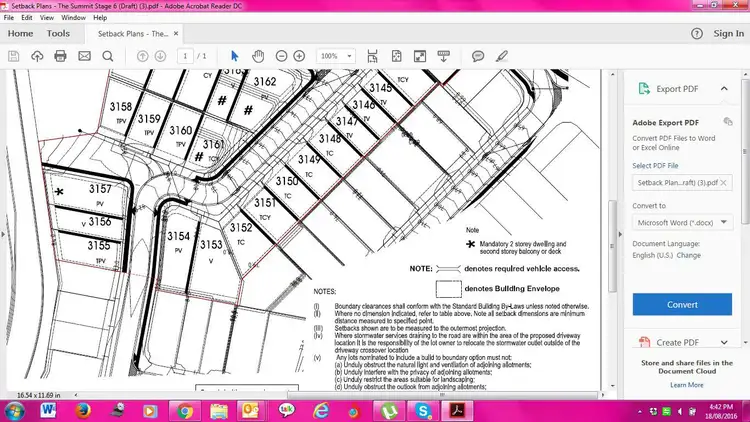
Task: Activate the Hand pan tool
Action: pyautogui.click(x=258, y=56)
